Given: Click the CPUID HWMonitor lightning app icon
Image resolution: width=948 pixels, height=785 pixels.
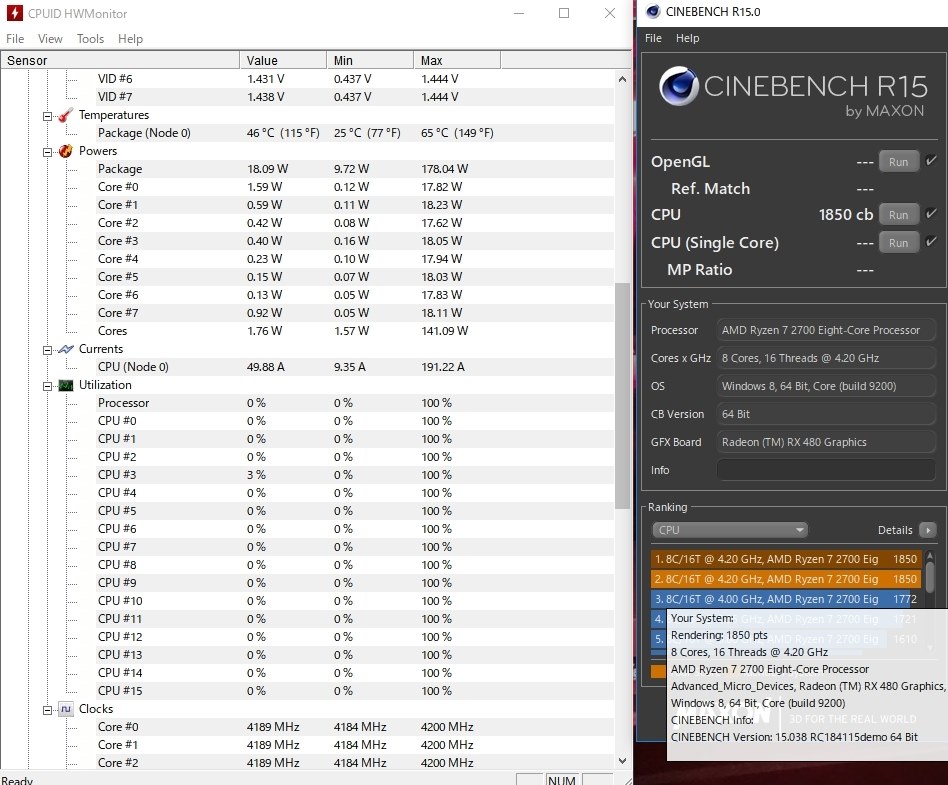Looking at the screenshot, I should 15,13.
